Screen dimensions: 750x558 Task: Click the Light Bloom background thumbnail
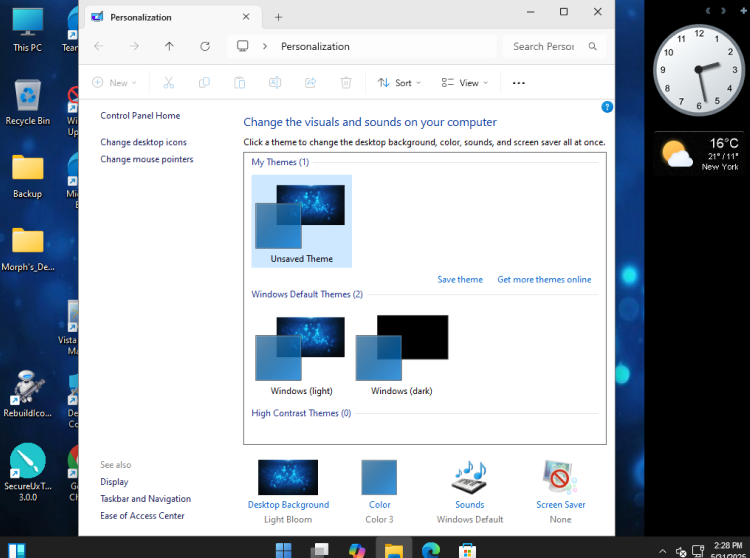coord(288,477)
